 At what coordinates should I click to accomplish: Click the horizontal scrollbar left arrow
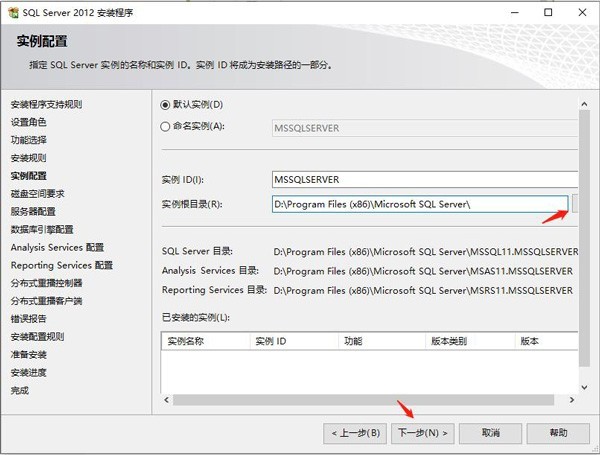pos(166,400)
